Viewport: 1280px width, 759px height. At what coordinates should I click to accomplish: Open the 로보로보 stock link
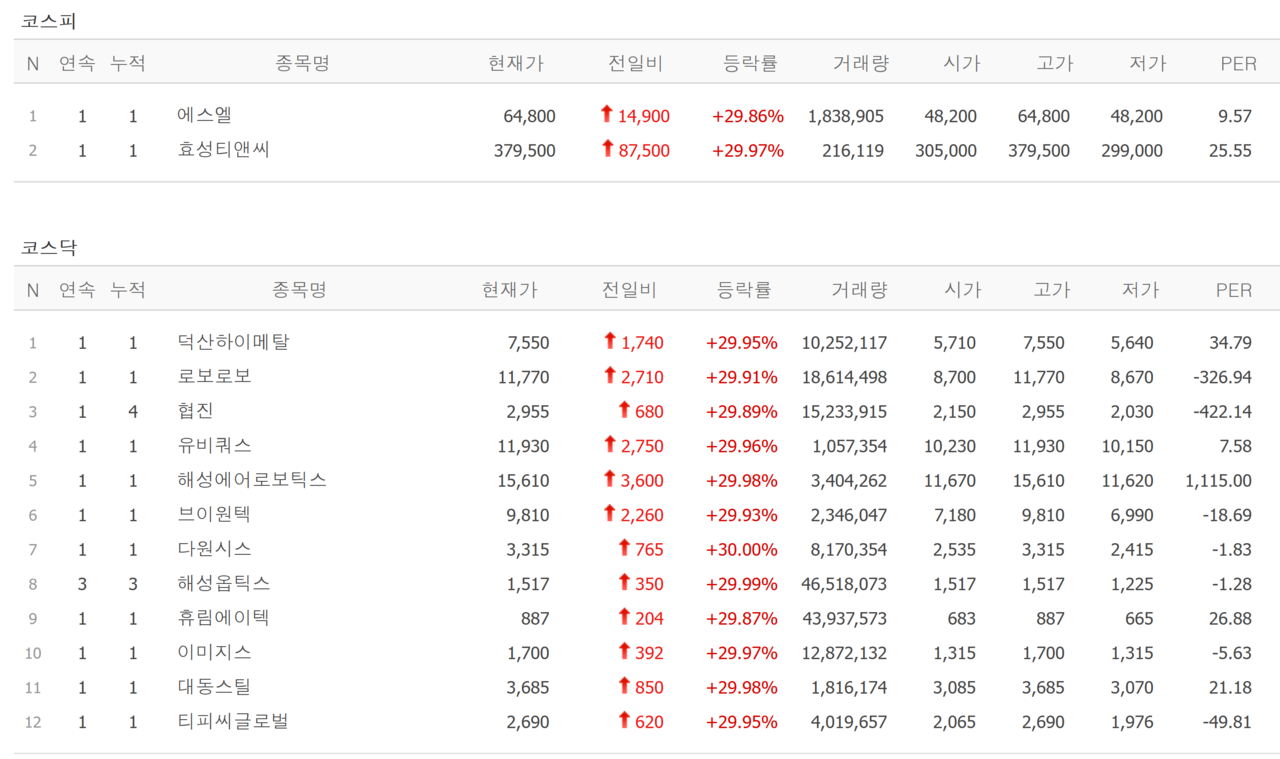click(214, 377)
